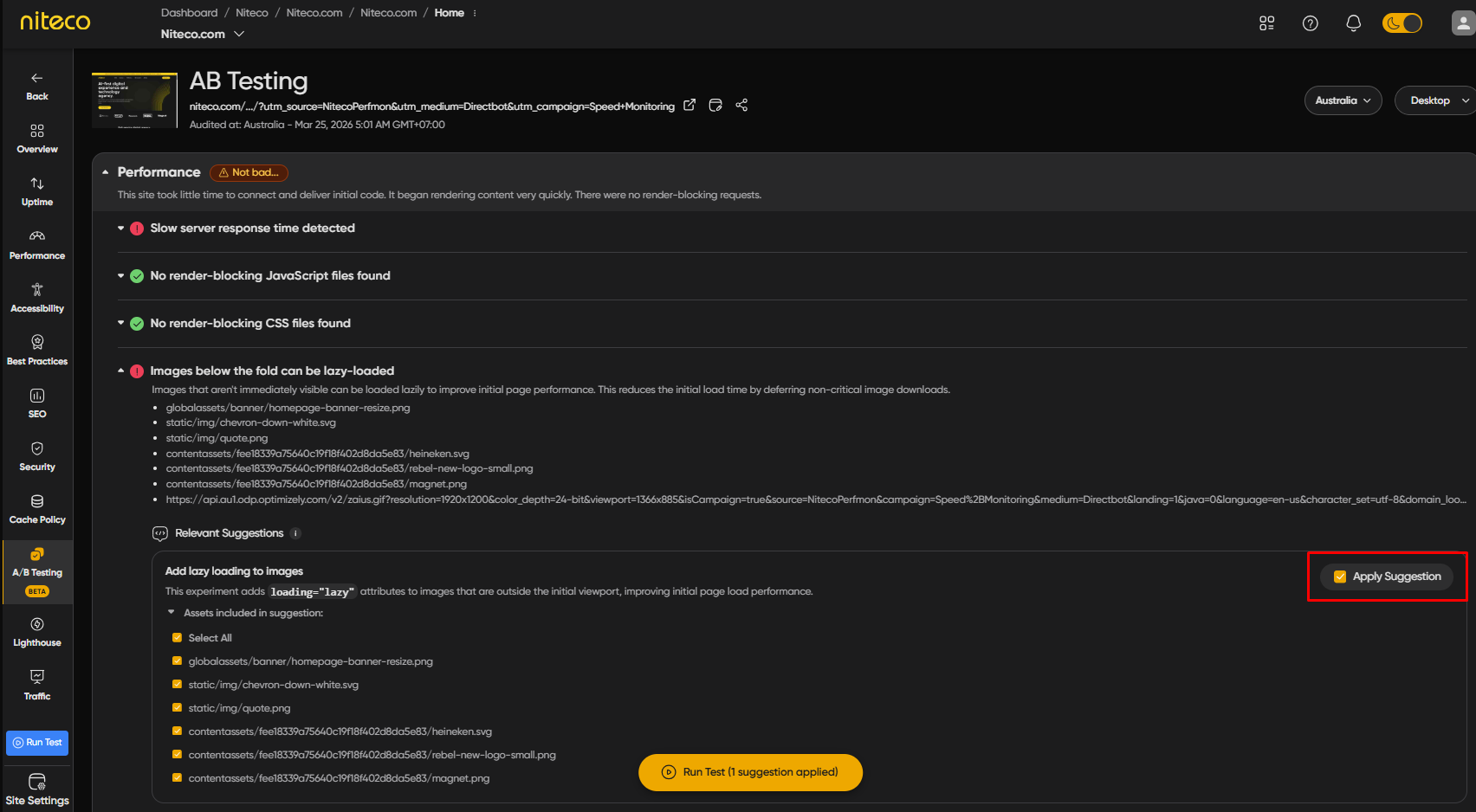Open the Cache Policy sidebar section
Viewport: 1476px width, 812px height.
[37, 509]
